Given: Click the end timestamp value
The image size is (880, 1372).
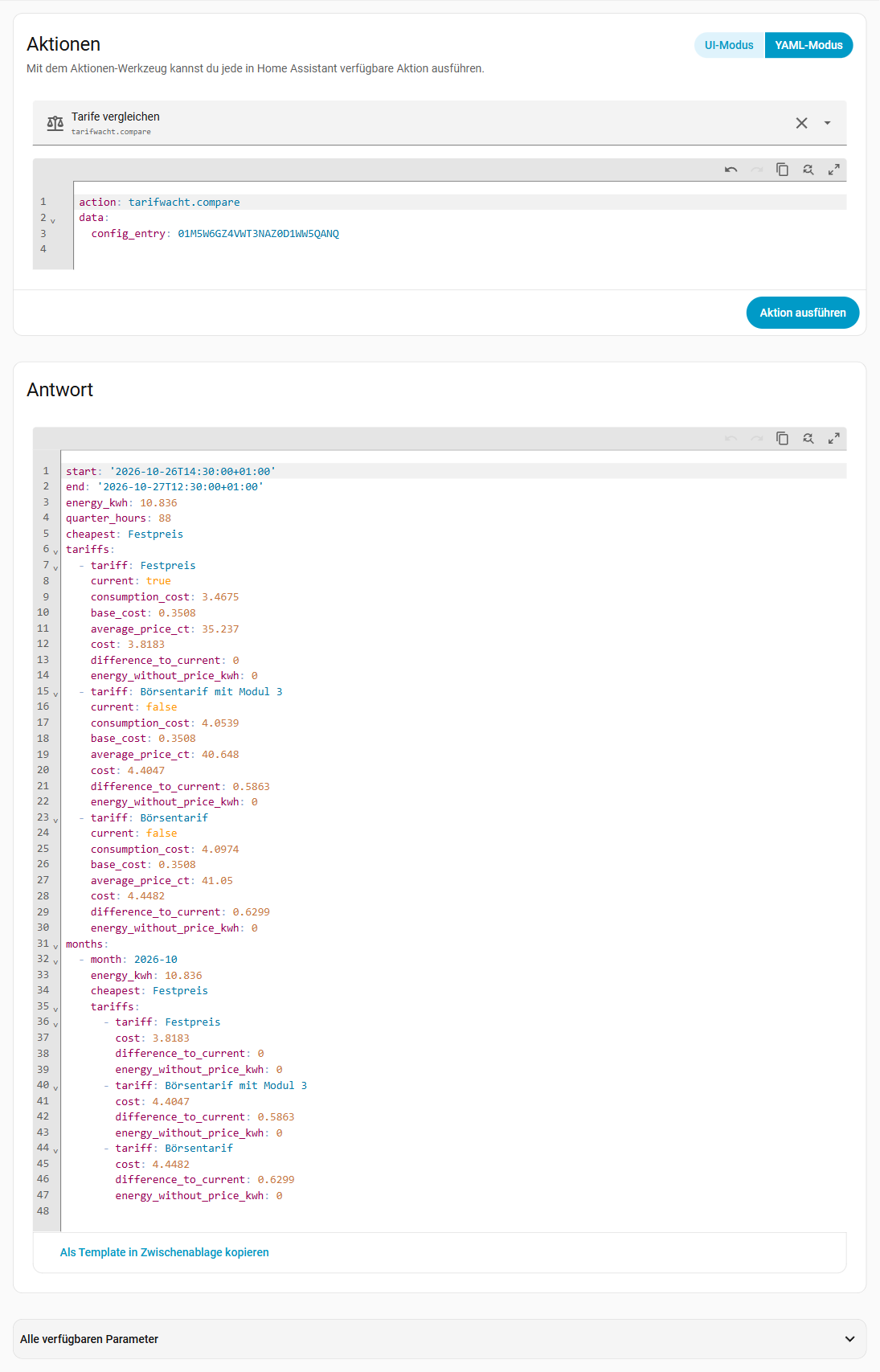Looking at the screenshot, I should point(180,487).
